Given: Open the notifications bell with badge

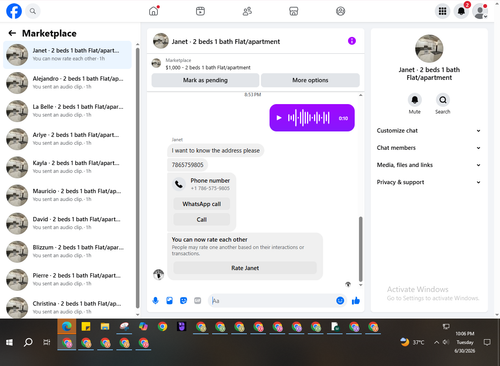Looking at the screenshot, I should coord(461,11).
